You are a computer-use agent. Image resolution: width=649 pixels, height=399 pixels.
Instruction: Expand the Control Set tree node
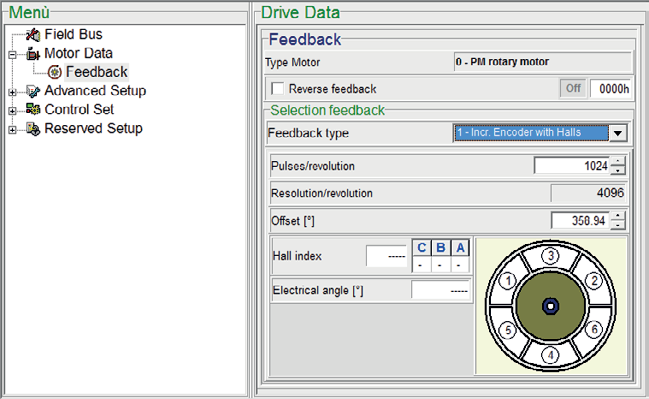pos(12,111)
